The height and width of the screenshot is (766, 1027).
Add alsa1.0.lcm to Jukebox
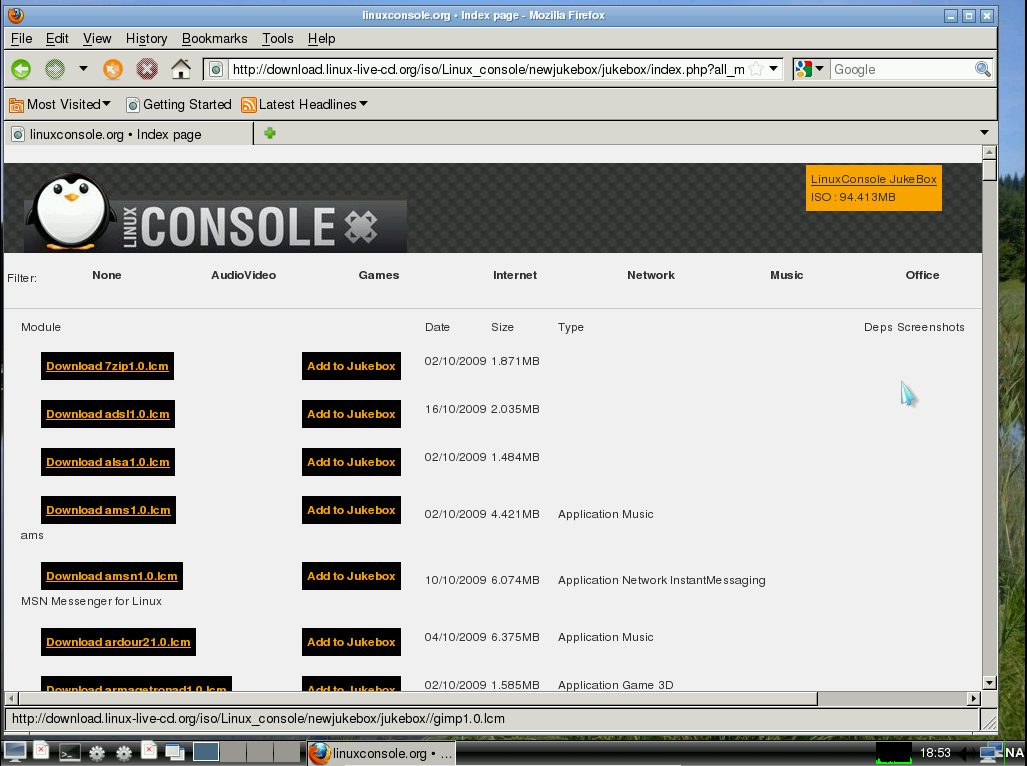point(351,462)
